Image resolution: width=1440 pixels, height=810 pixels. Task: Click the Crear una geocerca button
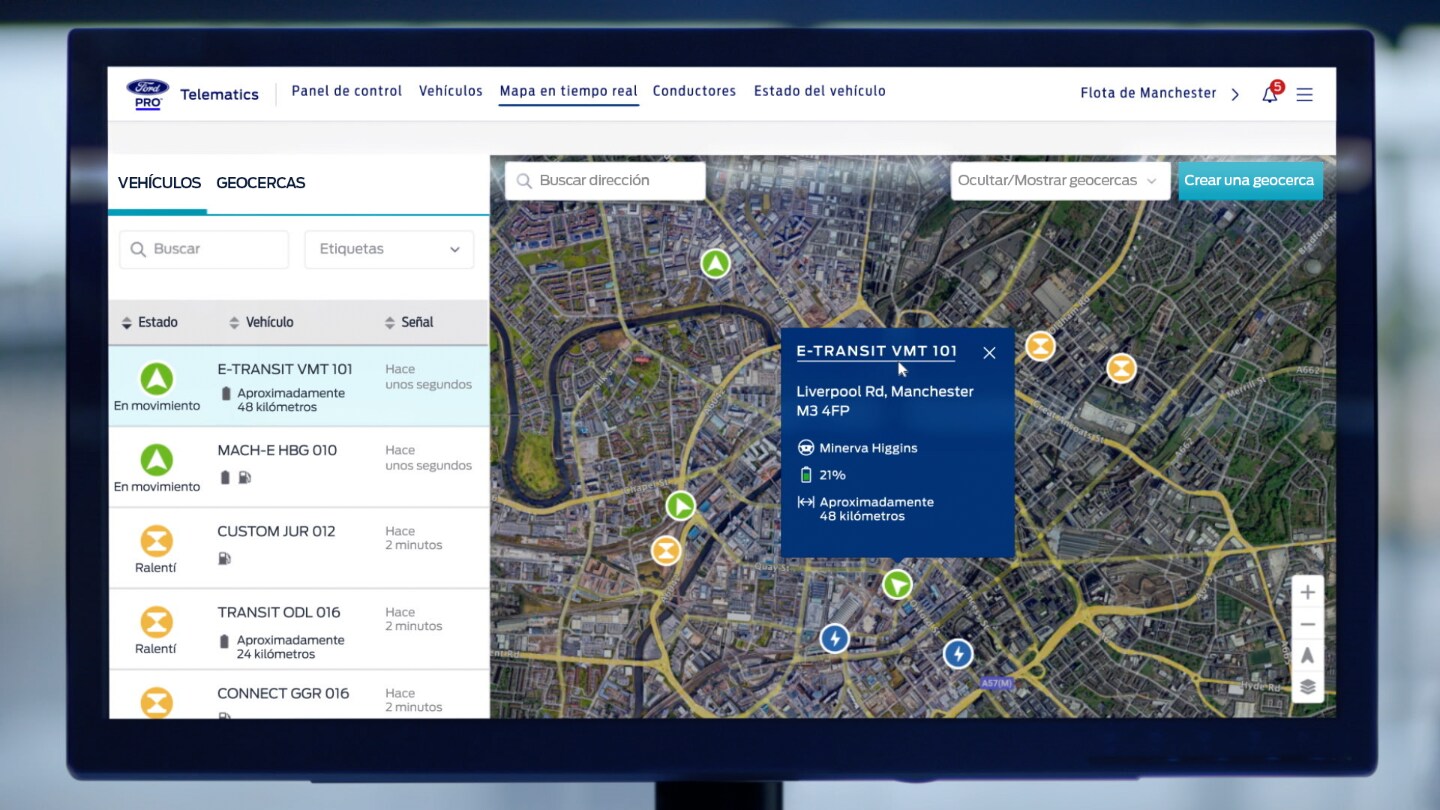1249,181
